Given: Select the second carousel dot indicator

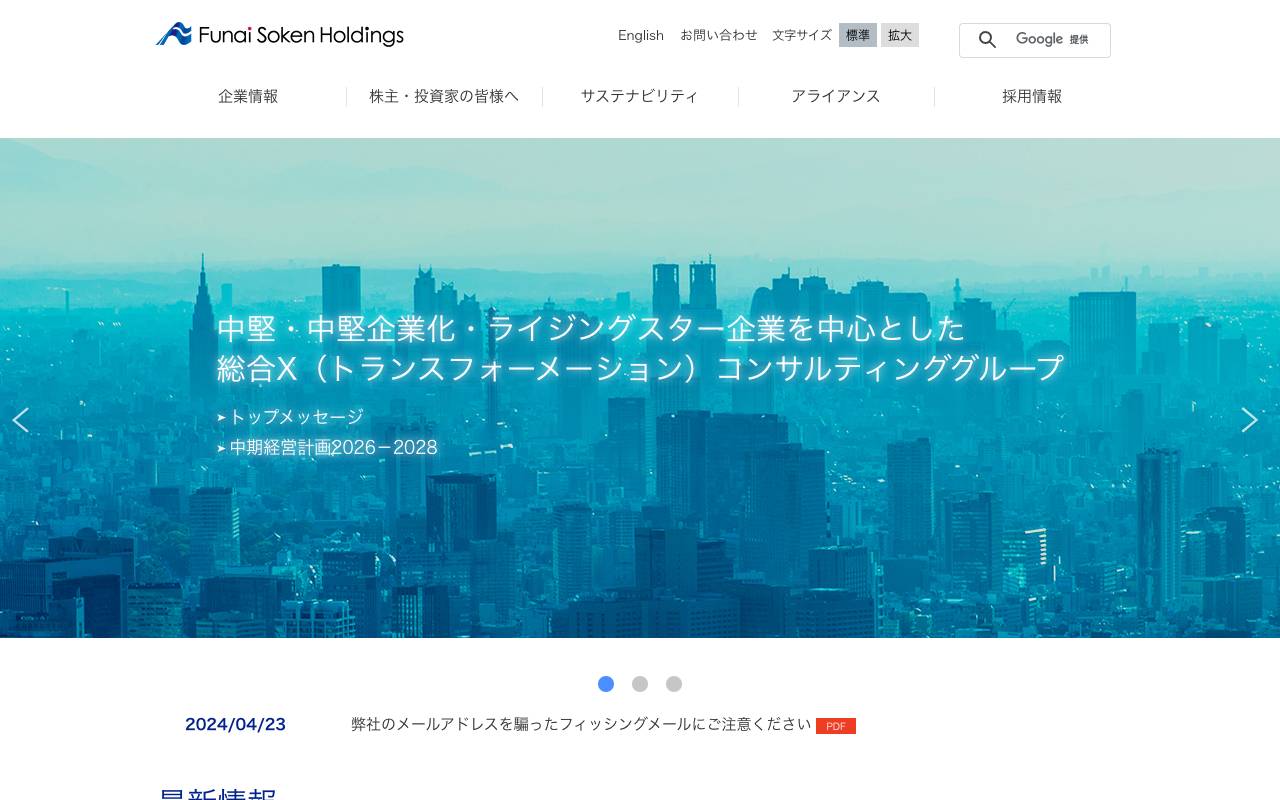Looking at the screenshot, I should click(640, 684).
